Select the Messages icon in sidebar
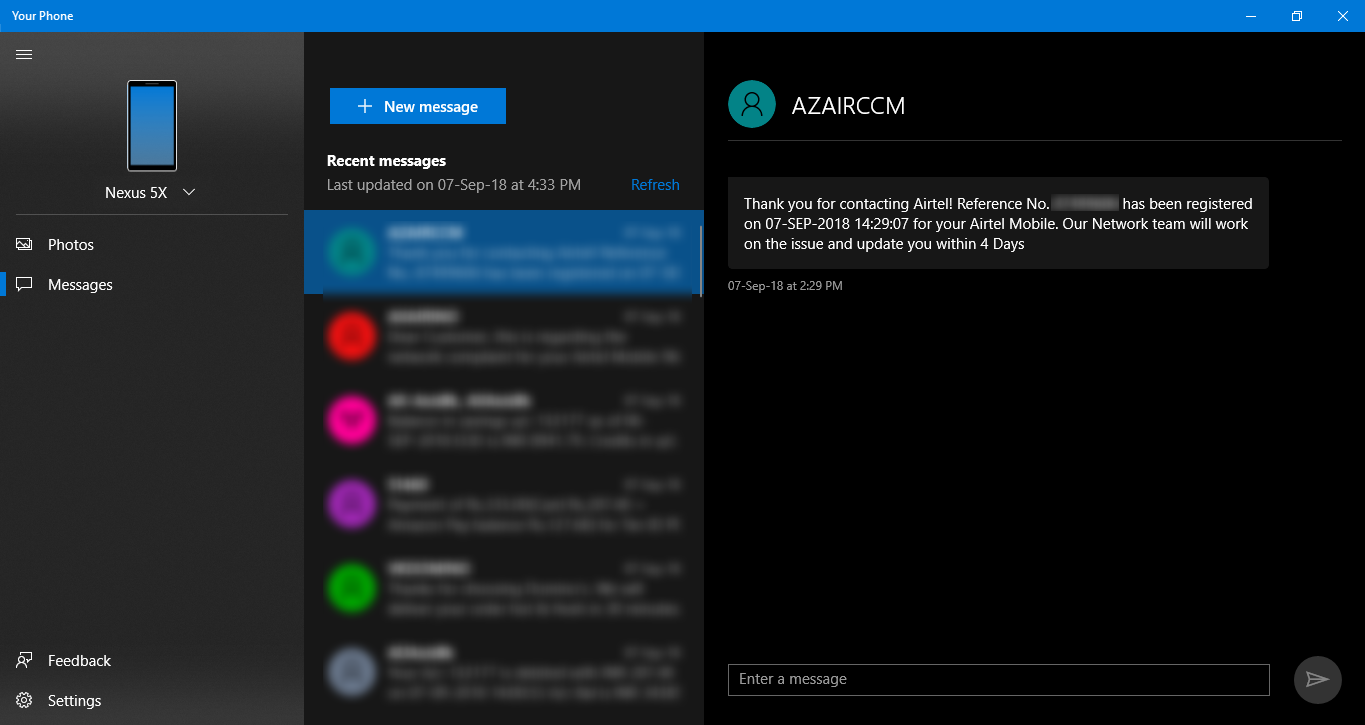Screen dimensions: 1365x725 24,284
